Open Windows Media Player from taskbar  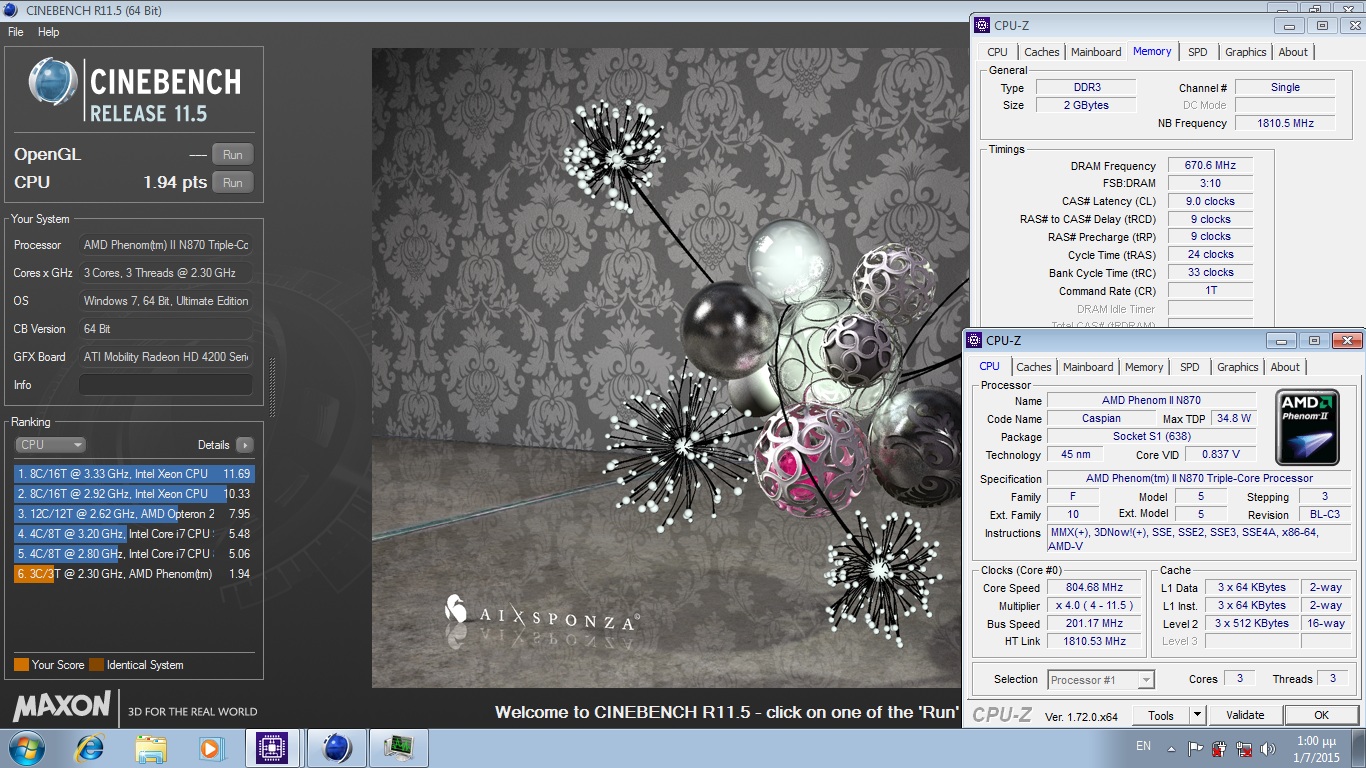tap(211, 748)
